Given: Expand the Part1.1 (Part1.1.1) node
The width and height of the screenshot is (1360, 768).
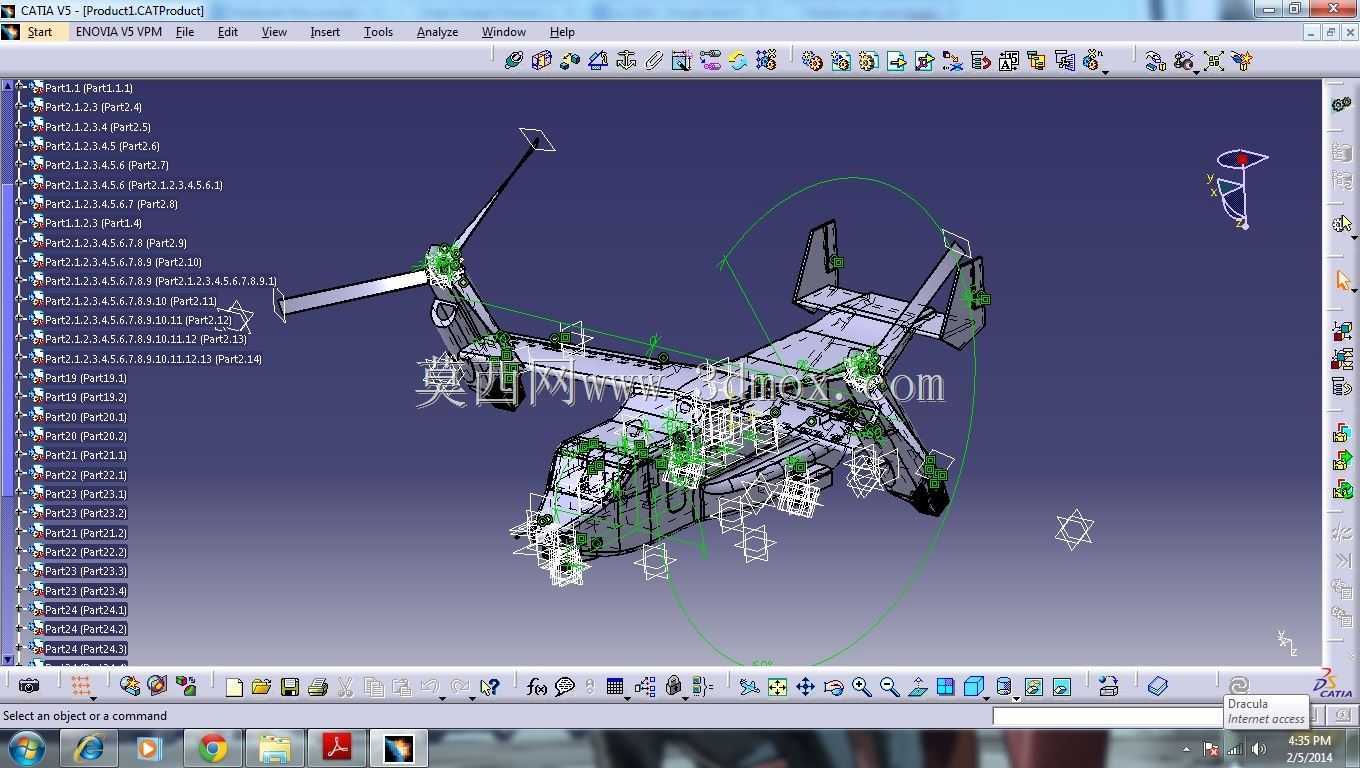Looking at the screenshot, I should pos(19,88).
